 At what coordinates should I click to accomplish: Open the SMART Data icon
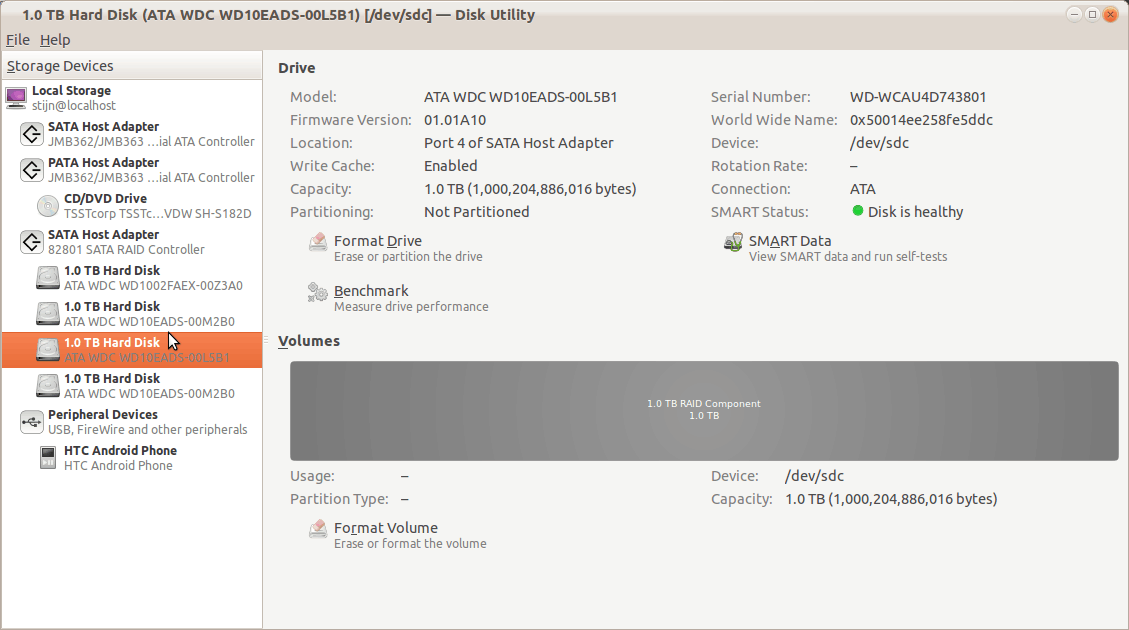tap(733, 243)
